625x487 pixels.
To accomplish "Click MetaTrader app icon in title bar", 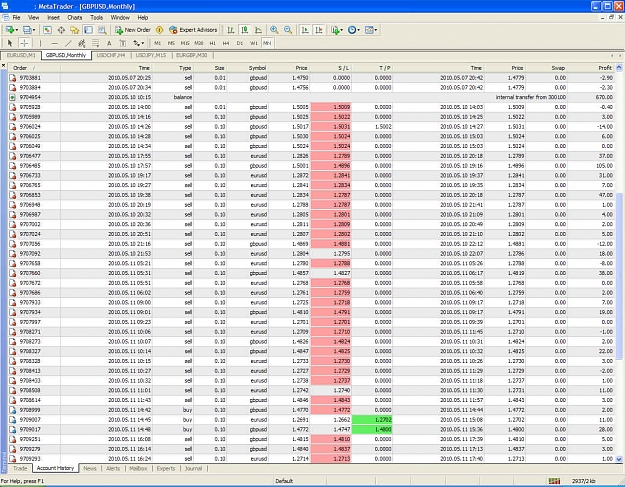I will 5,6.
